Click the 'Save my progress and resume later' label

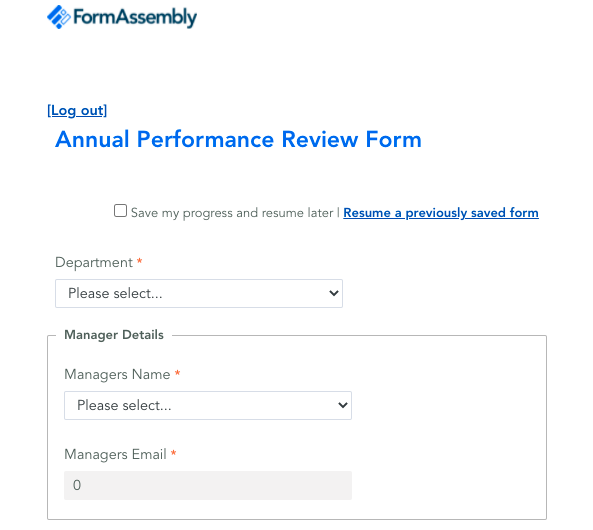232,213
